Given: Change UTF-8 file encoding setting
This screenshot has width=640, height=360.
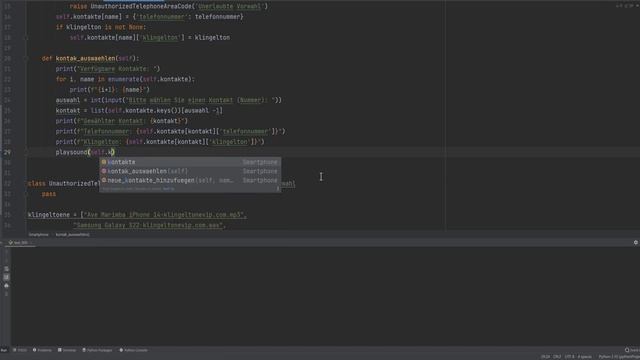Looking at the screenshot, I should pos(569,357).
